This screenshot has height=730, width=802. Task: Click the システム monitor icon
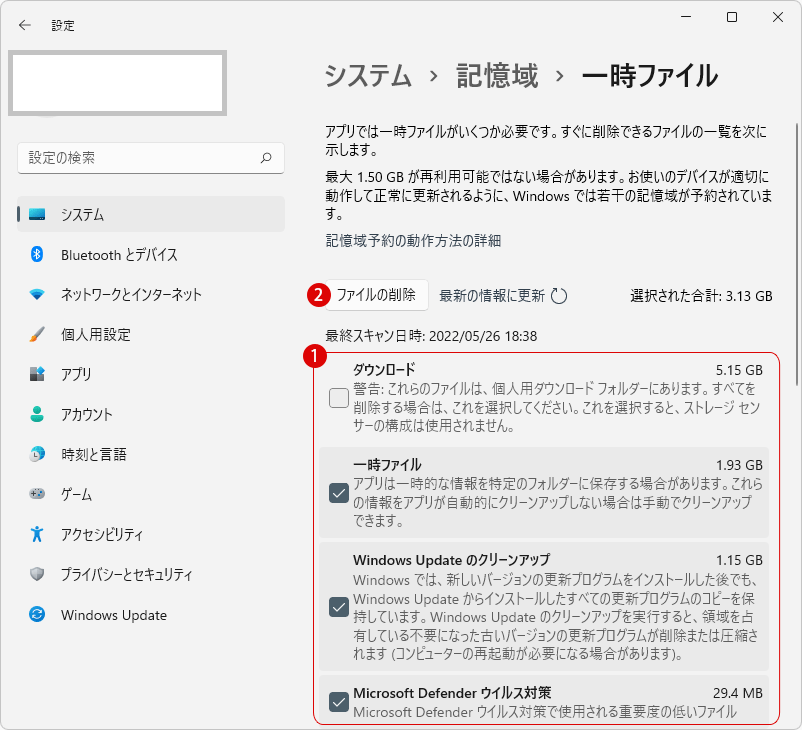point(37,214)
